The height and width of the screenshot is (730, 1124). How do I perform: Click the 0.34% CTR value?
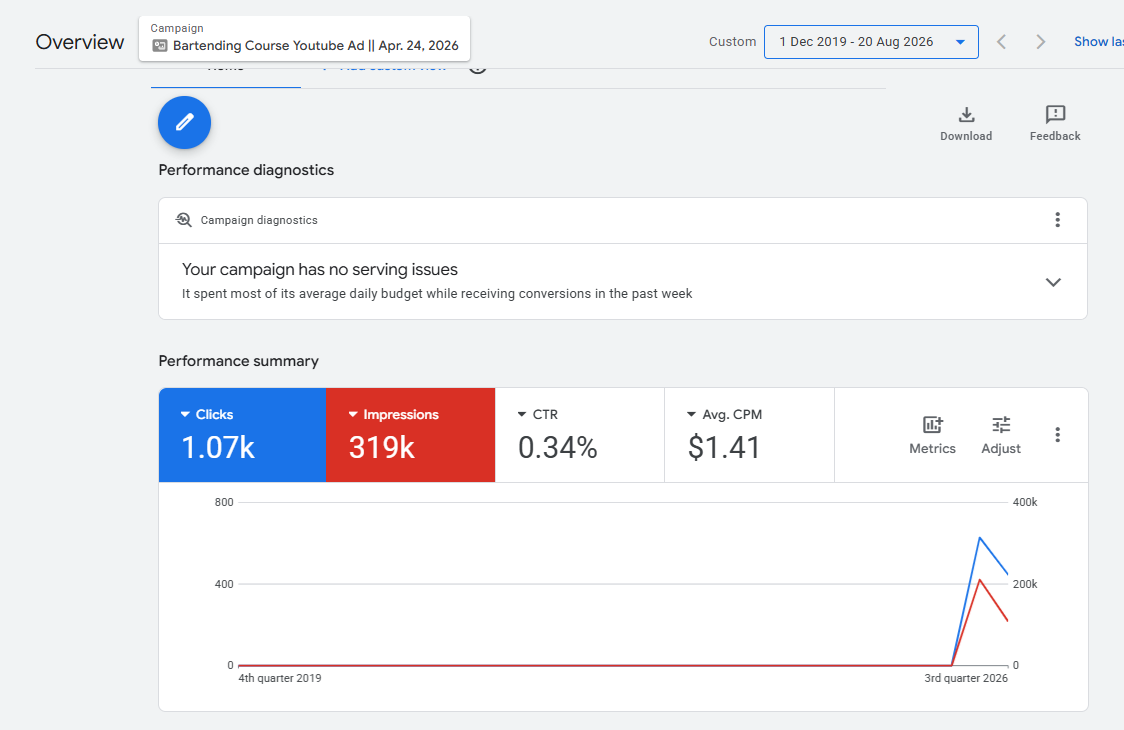pos(558,447)
